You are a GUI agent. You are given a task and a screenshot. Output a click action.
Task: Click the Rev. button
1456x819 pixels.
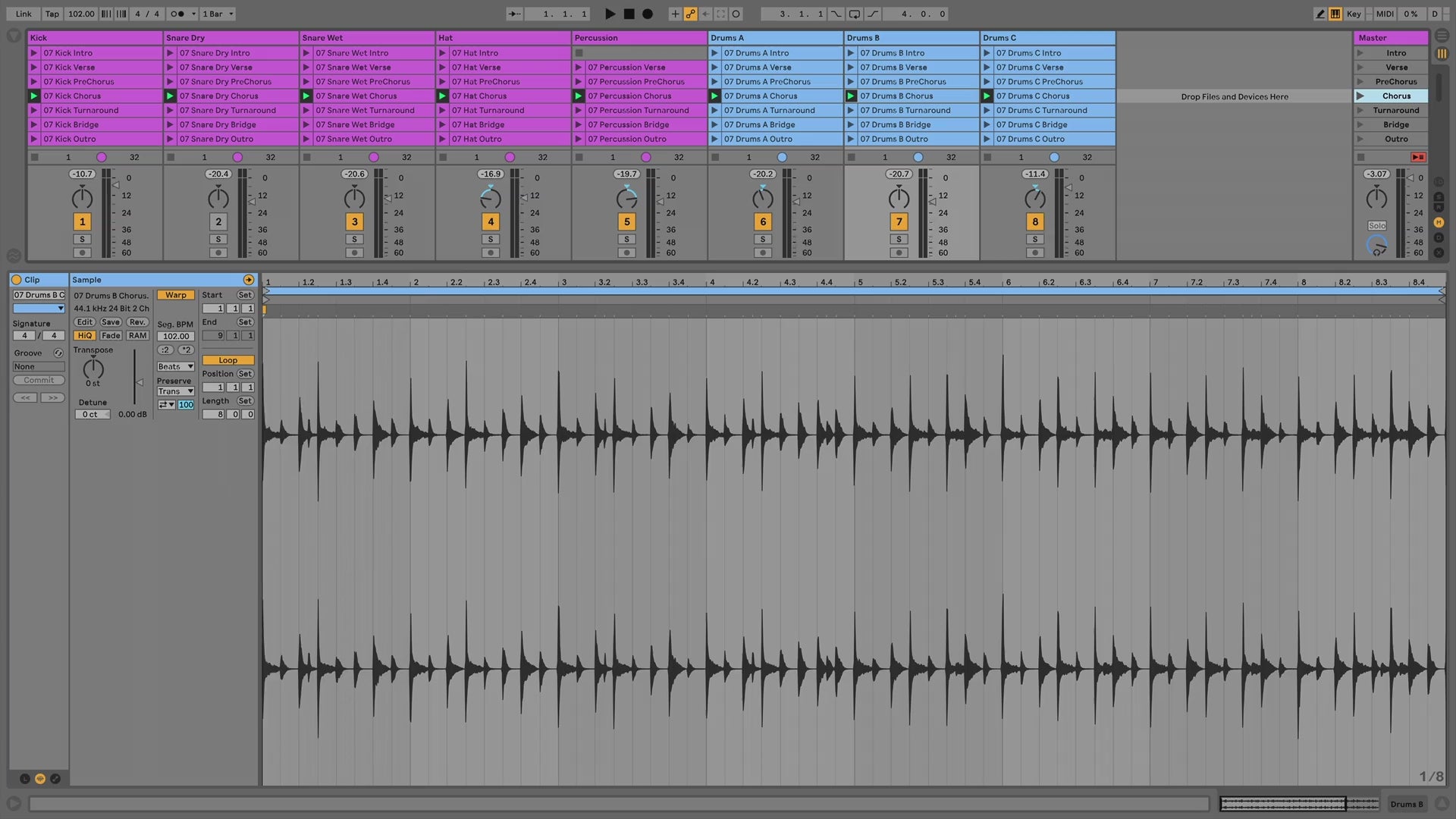[x=137, y=322]
